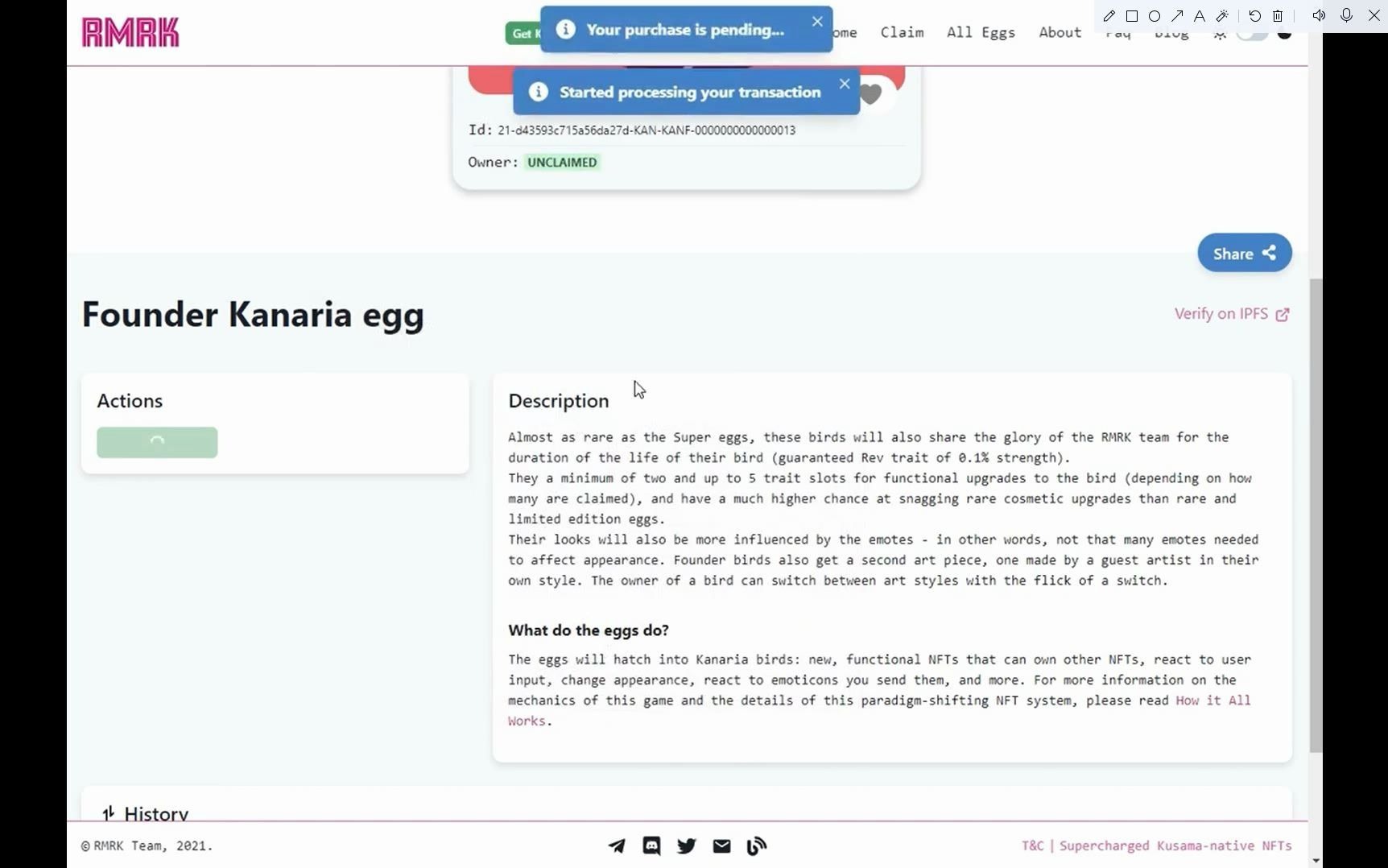Viewport: 1388px width, 868px height.
Task: Open the Twitter icon in footer
Action: 687,845
